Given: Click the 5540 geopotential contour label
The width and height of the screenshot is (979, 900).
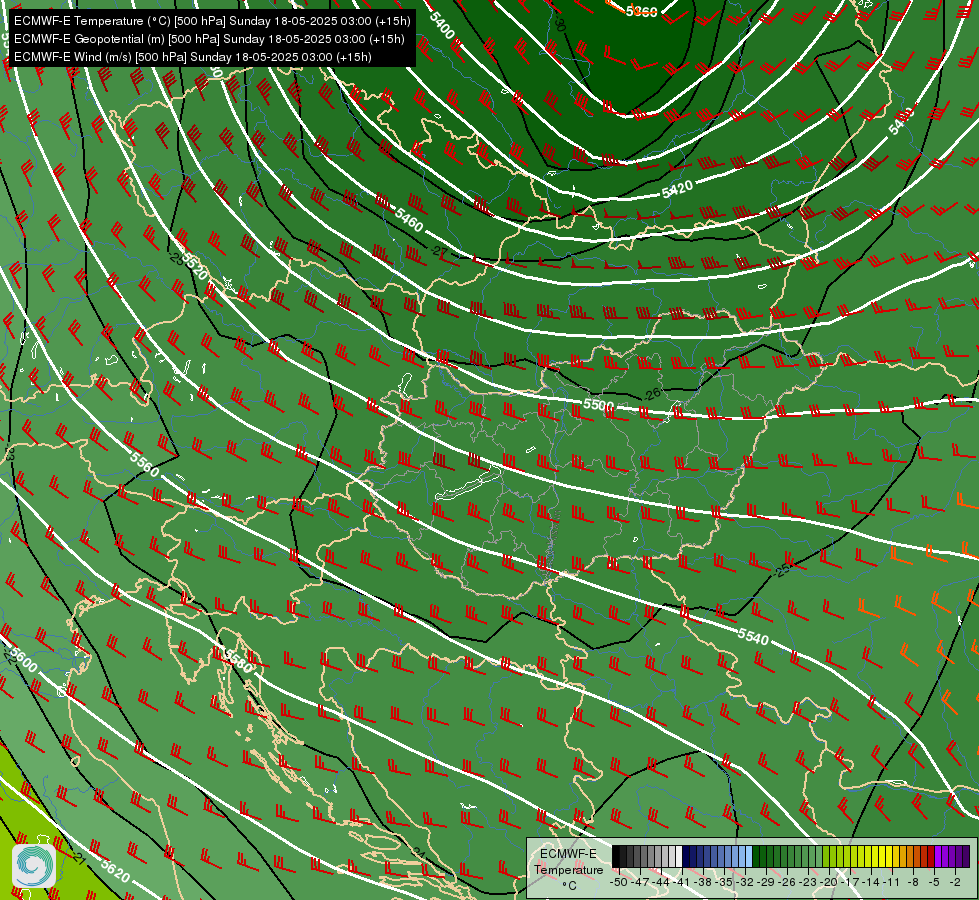Looking at the screenshot, I should (x=753, y=636).
